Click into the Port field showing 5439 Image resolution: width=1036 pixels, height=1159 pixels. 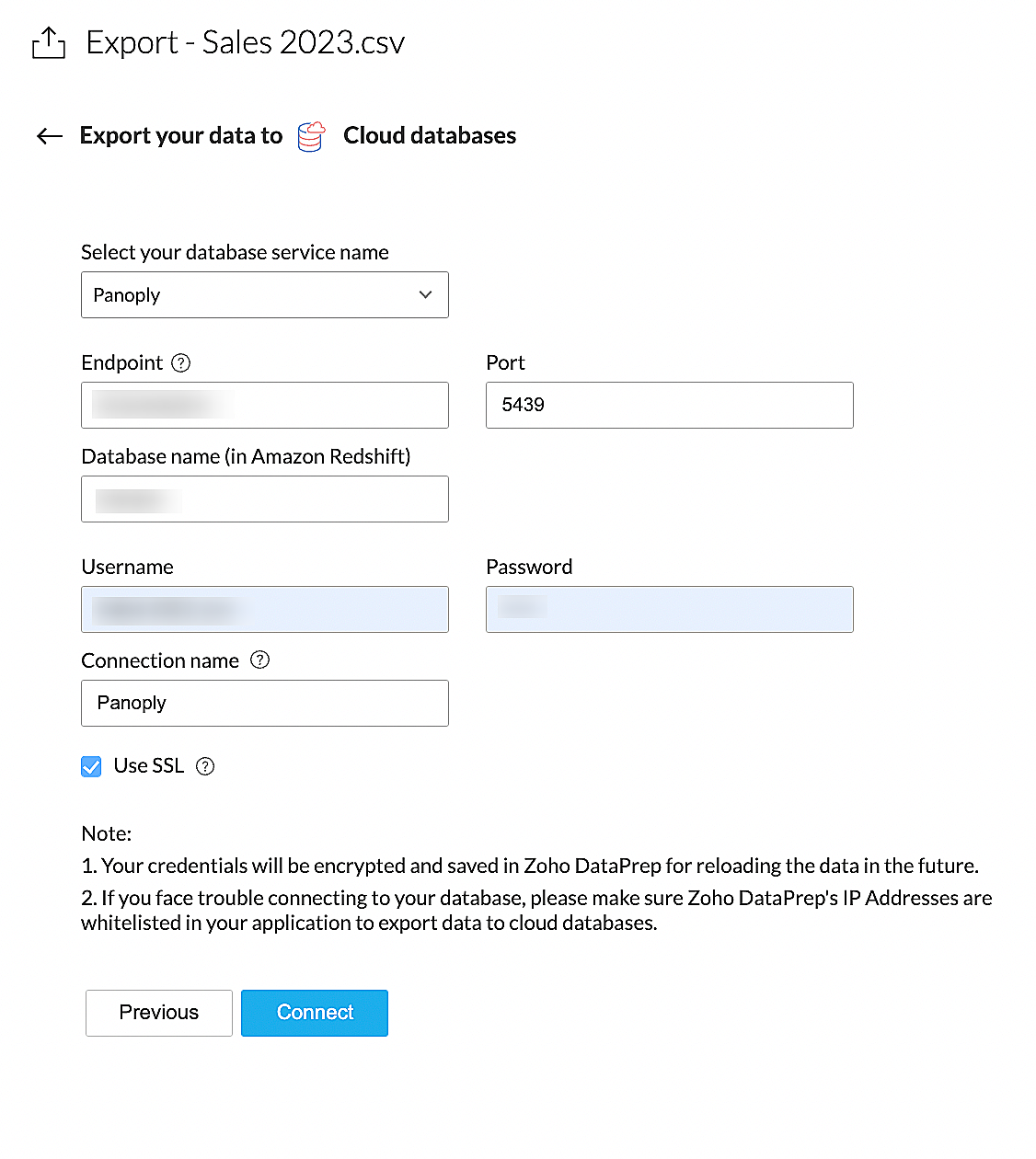point(669,406)
